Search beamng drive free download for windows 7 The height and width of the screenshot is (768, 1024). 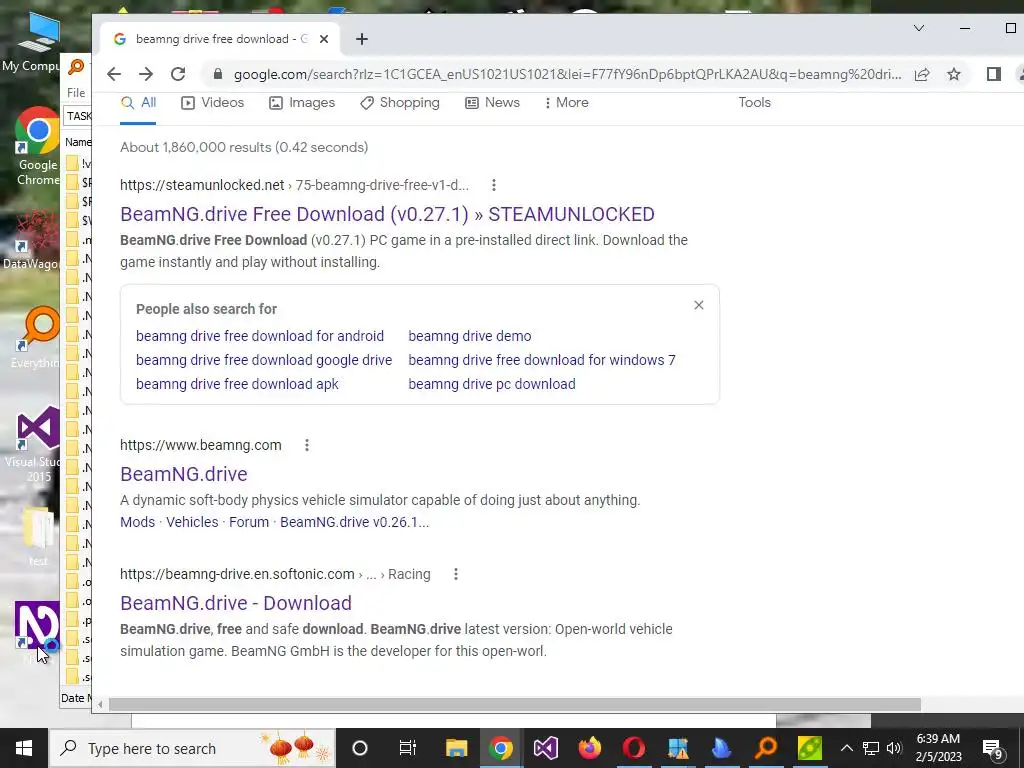pos(542,360)
